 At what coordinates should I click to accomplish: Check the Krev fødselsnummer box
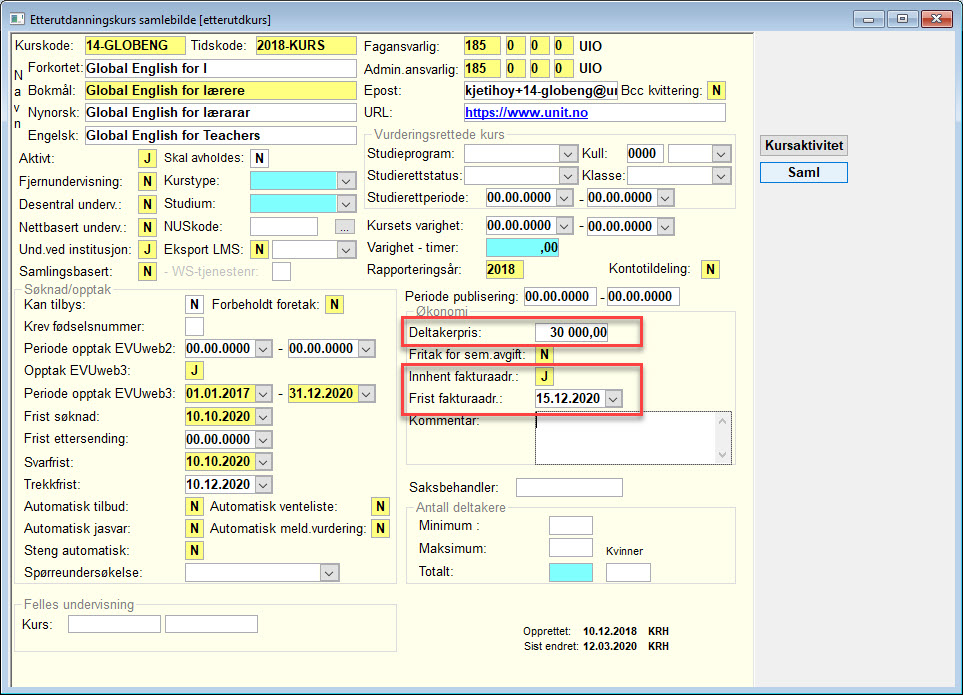(194, 327)
